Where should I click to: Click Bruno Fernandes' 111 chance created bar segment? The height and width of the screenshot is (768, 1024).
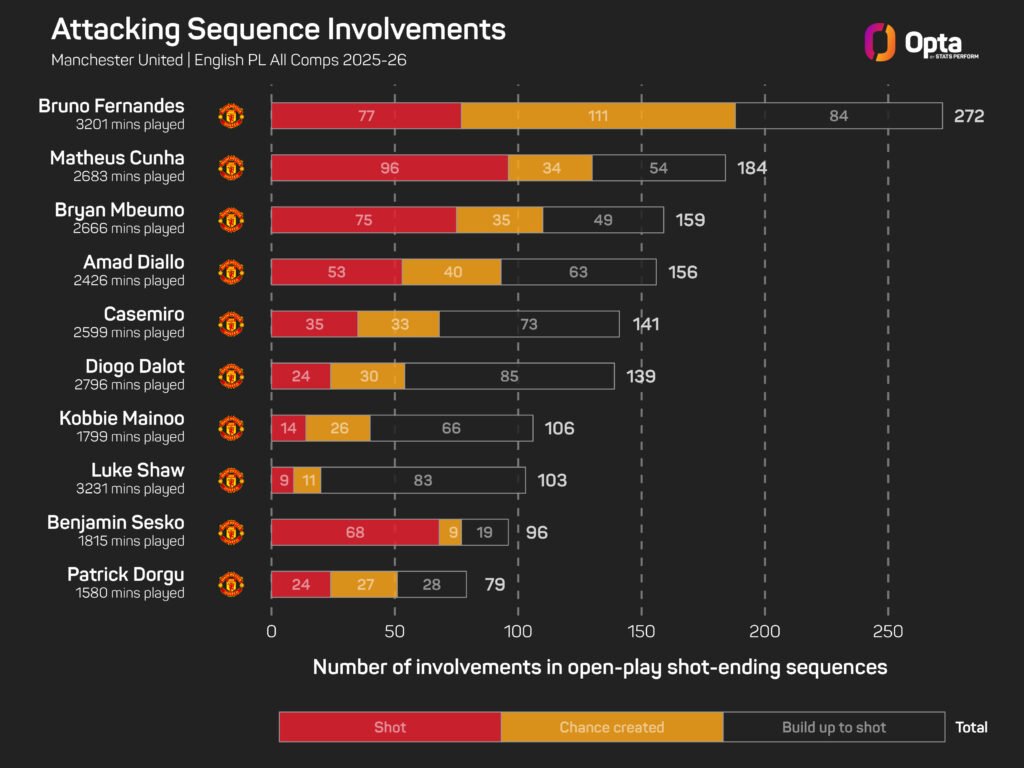[x=598, y=116]
